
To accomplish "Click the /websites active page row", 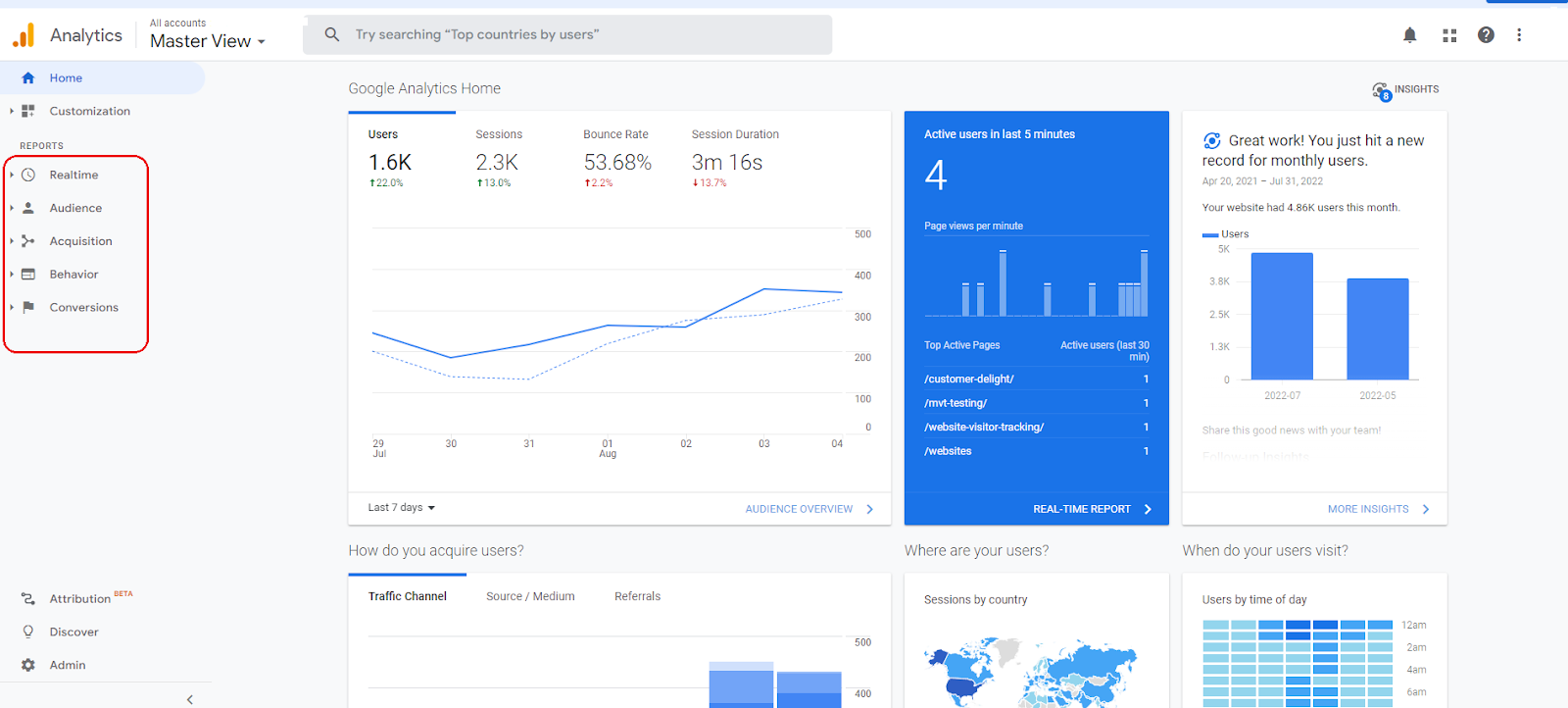I will click(1037, 451).
